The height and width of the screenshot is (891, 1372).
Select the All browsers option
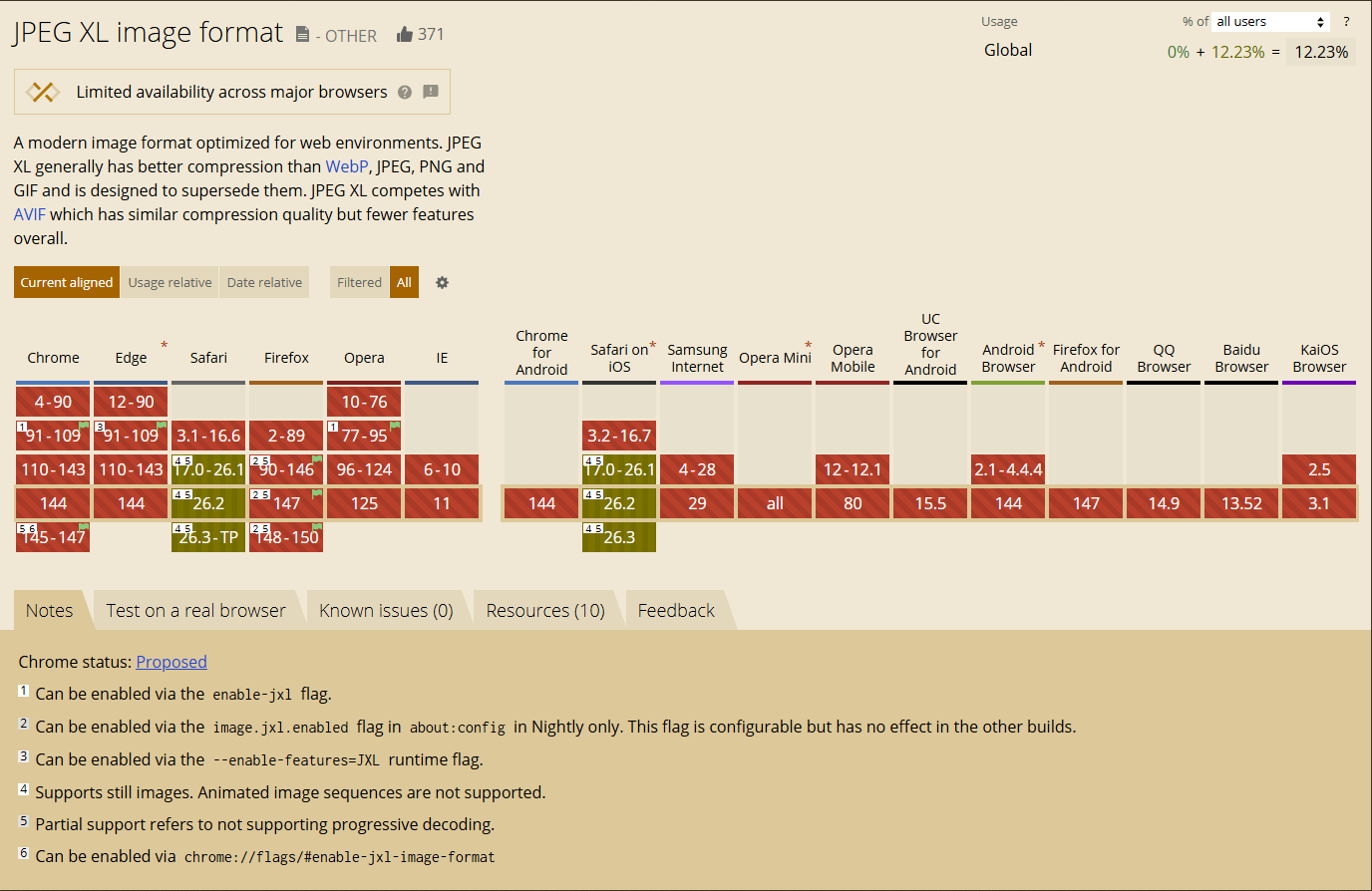[x=404, y=283]
